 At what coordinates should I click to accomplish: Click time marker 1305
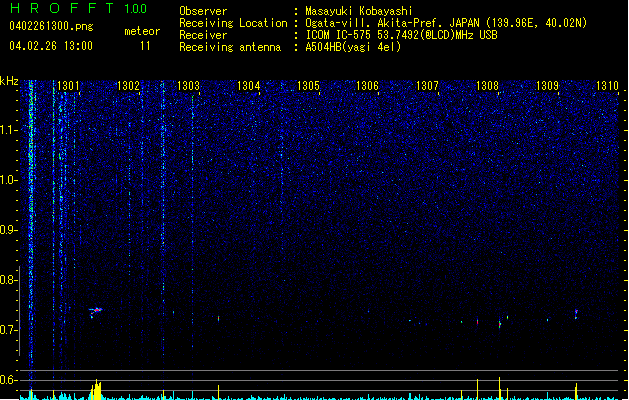point(308,86)
